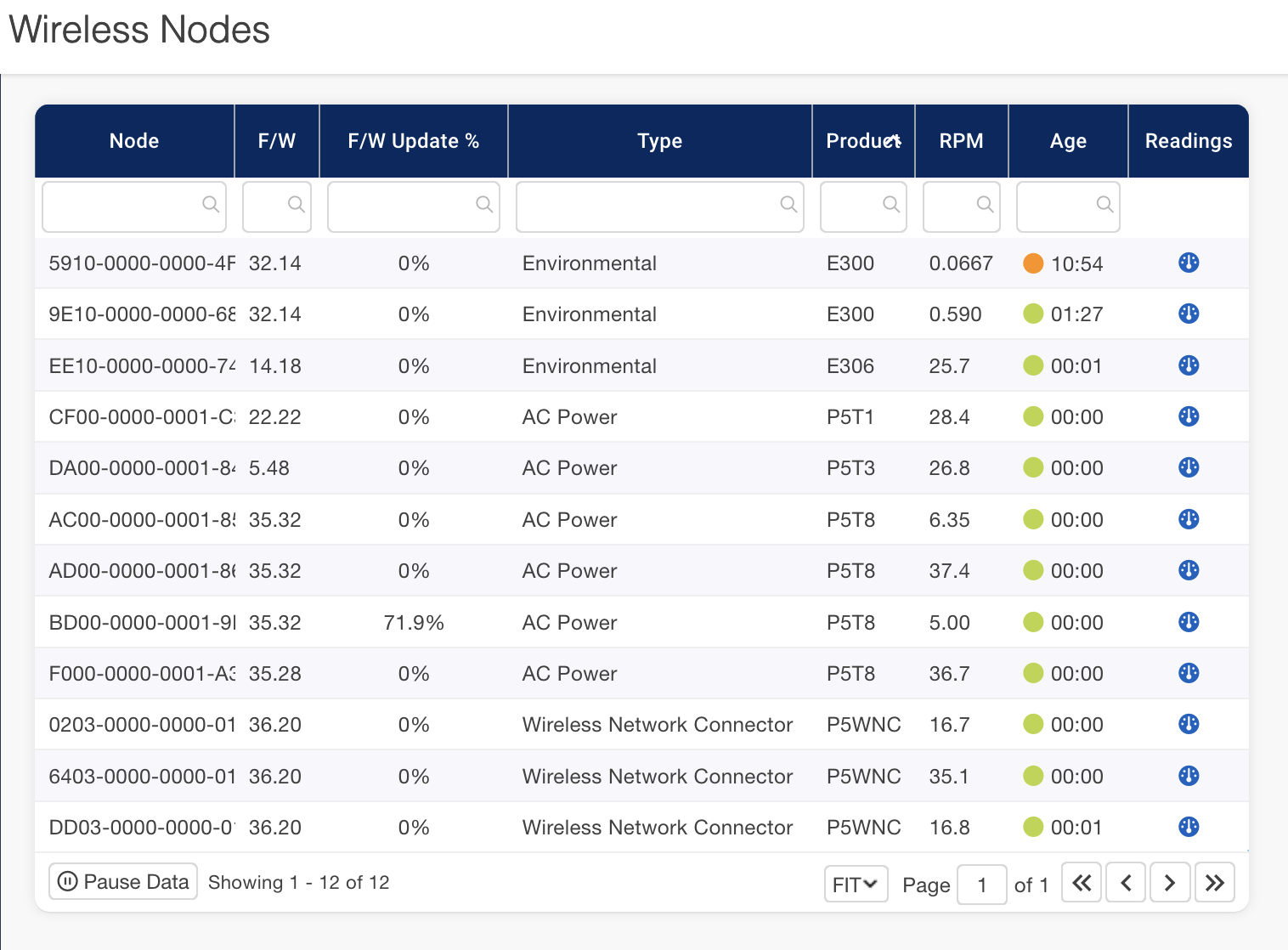
Task: Toggle Pause Data streaming
Action: pos(123,882)
